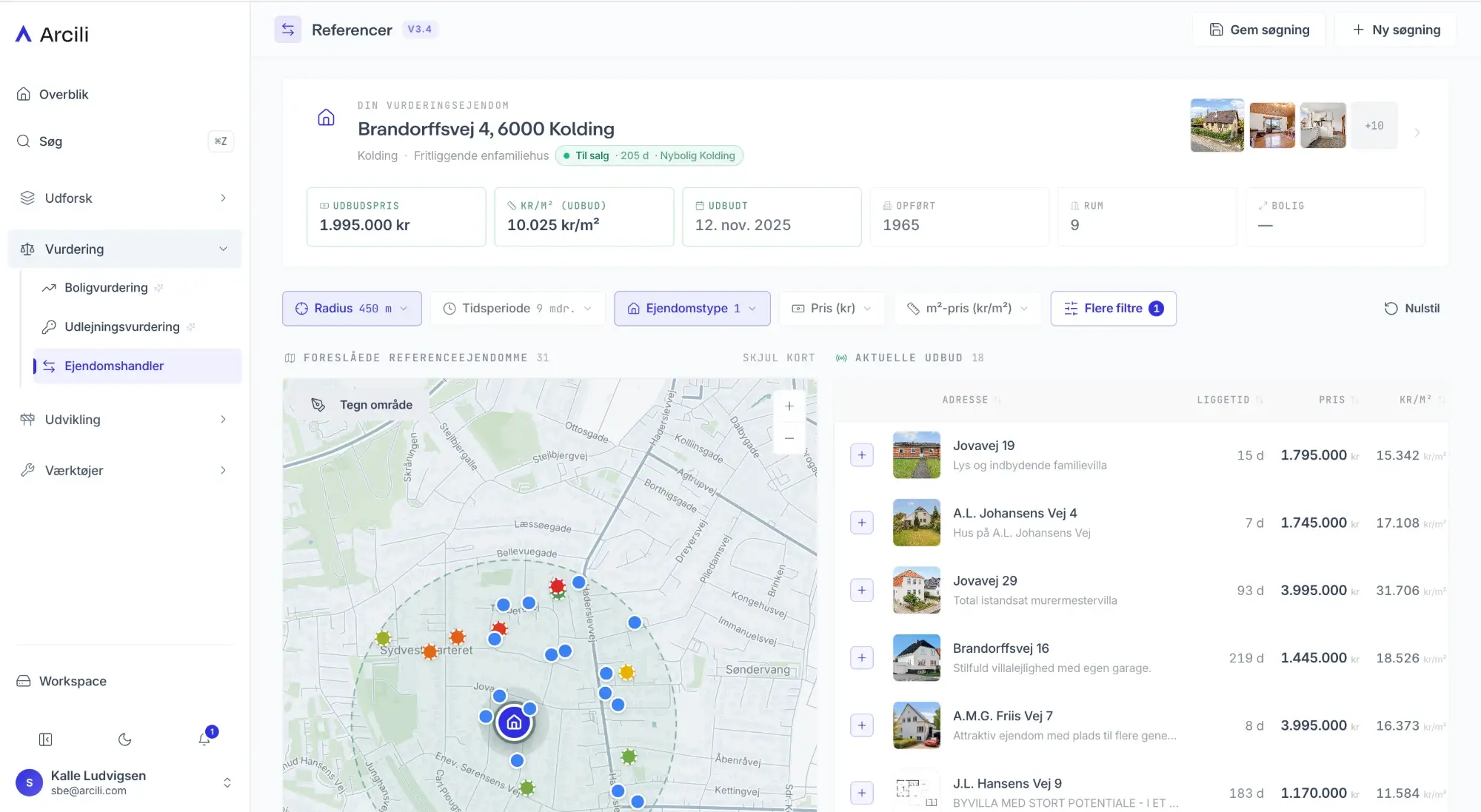Sort listings by PRIS column
Viewport: 1481px width, 812px height.
point(1337,400)
